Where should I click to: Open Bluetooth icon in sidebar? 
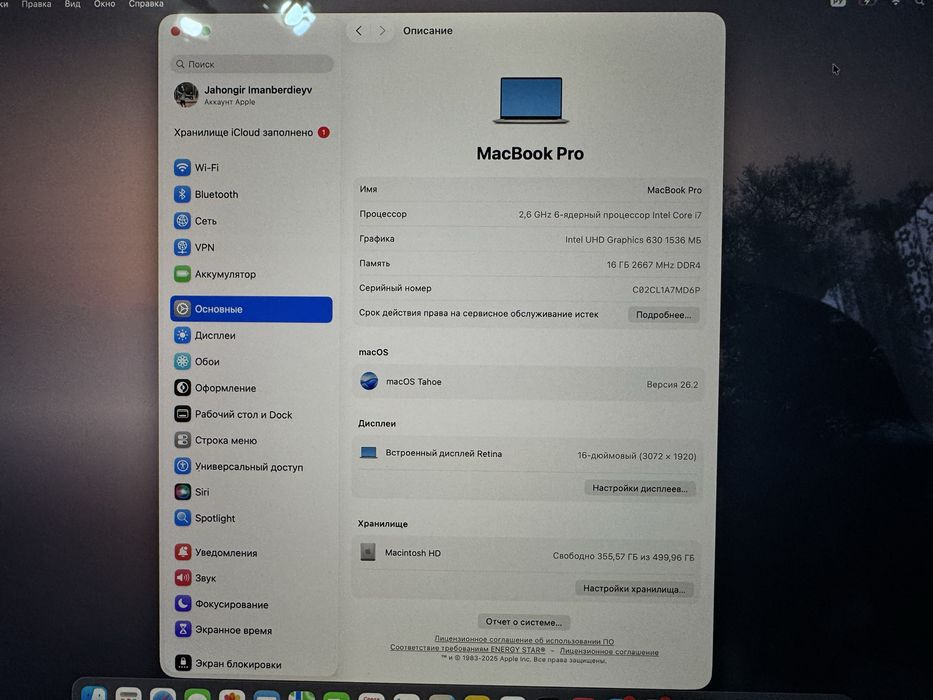click(x=182, y=194)
